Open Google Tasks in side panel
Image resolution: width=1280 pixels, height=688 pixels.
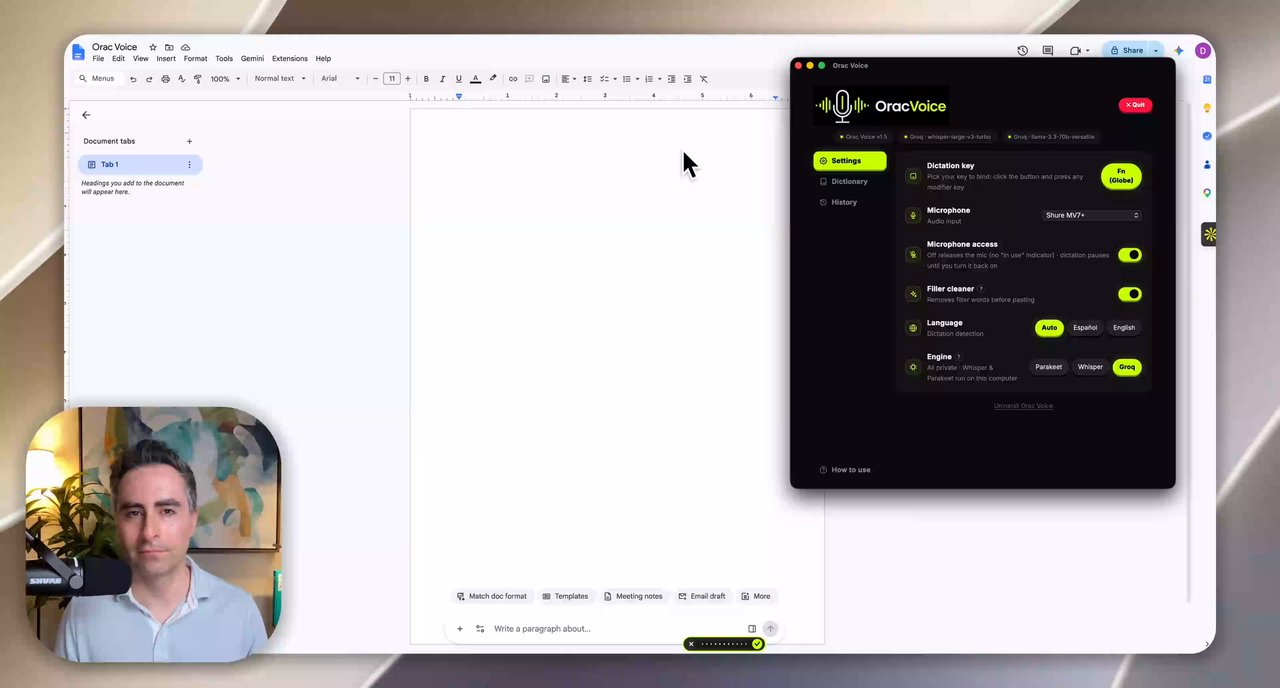click(x=1207, y=136)
